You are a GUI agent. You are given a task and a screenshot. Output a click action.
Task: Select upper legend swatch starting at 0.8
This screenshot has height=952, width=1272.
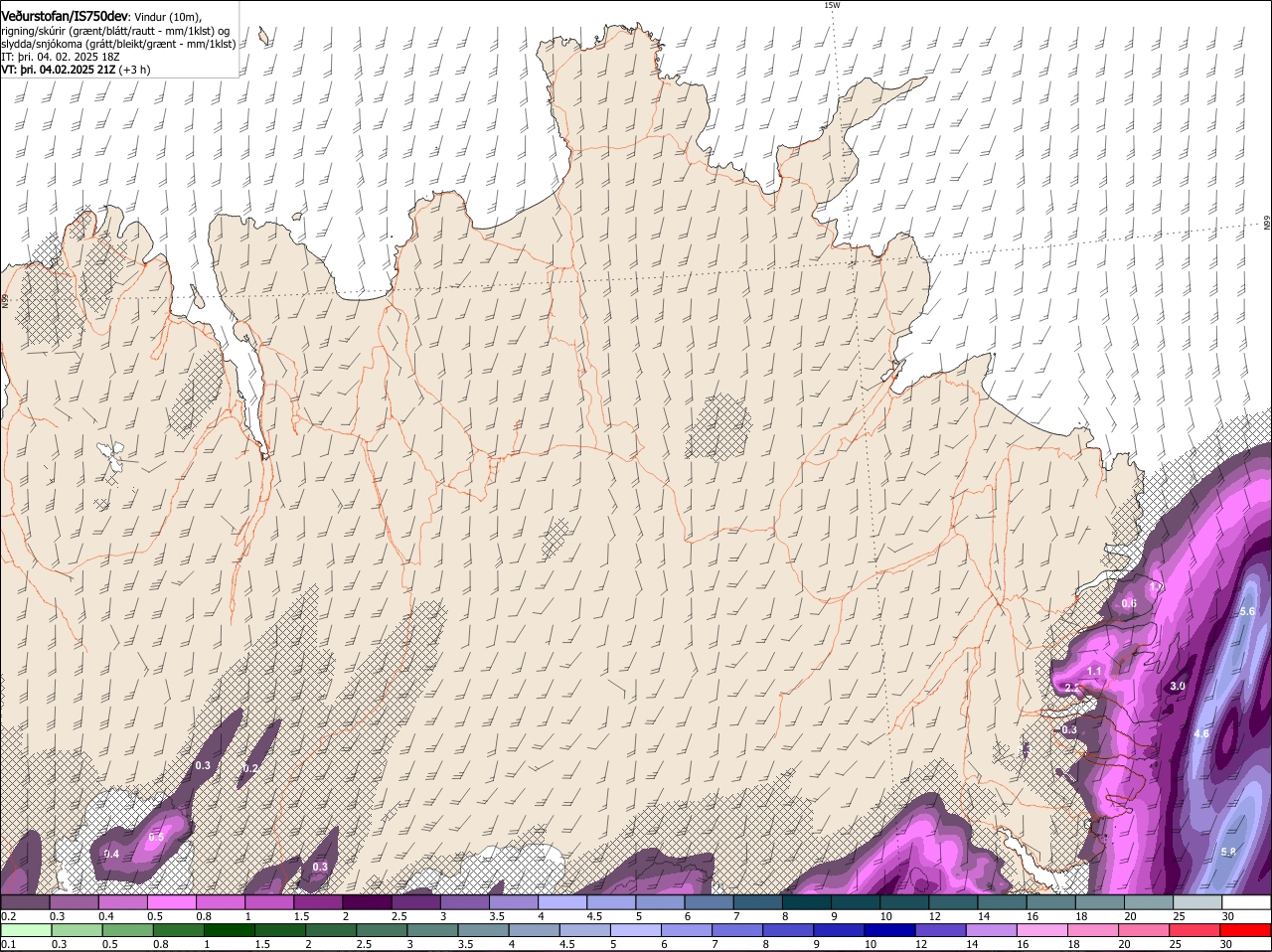click(x=221, y=902)
